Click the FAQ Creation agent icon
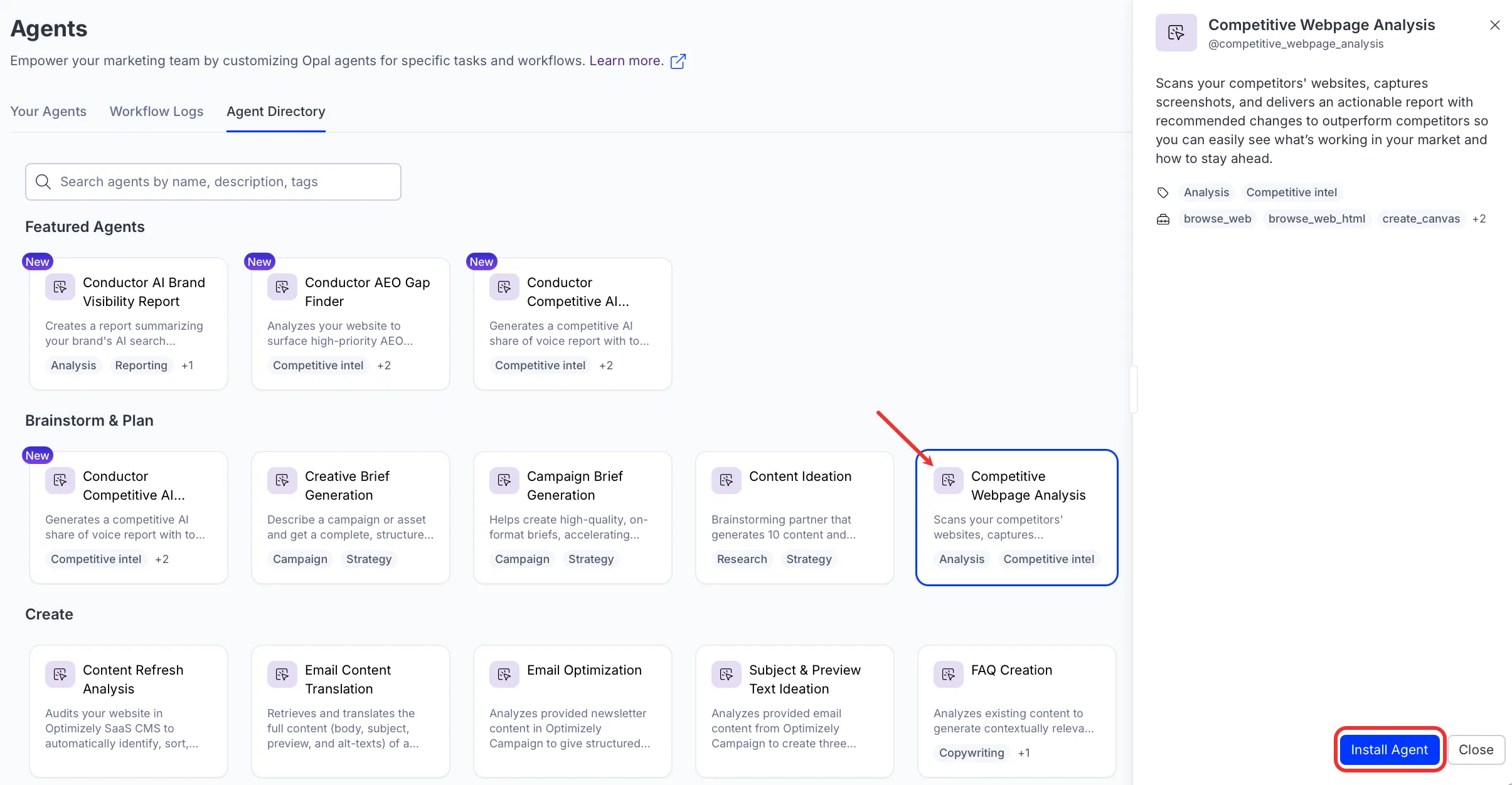The width and height of the screenshot is (1512, 785). point(949,675)
